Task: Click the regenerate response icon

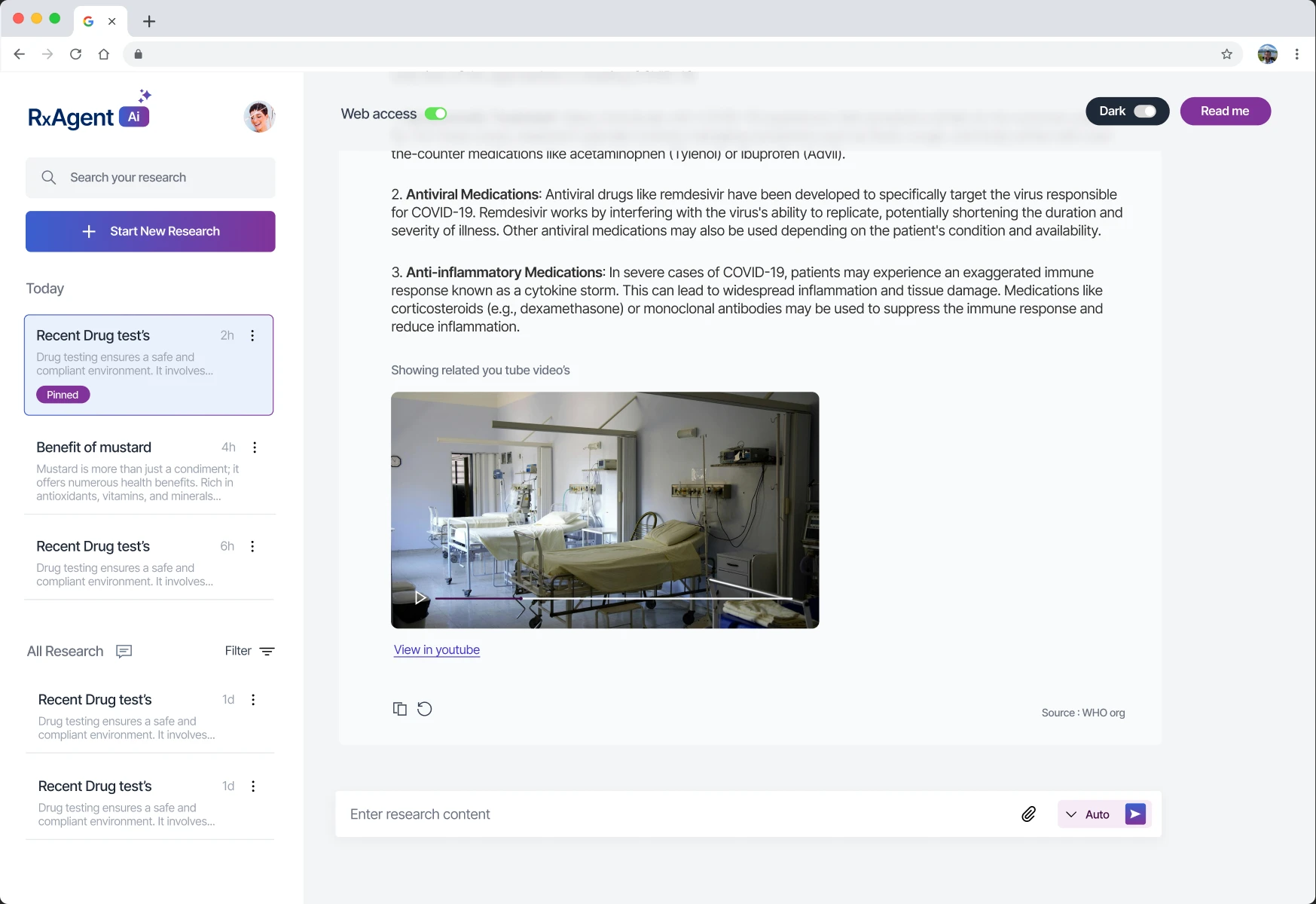Action: point(425,709)
